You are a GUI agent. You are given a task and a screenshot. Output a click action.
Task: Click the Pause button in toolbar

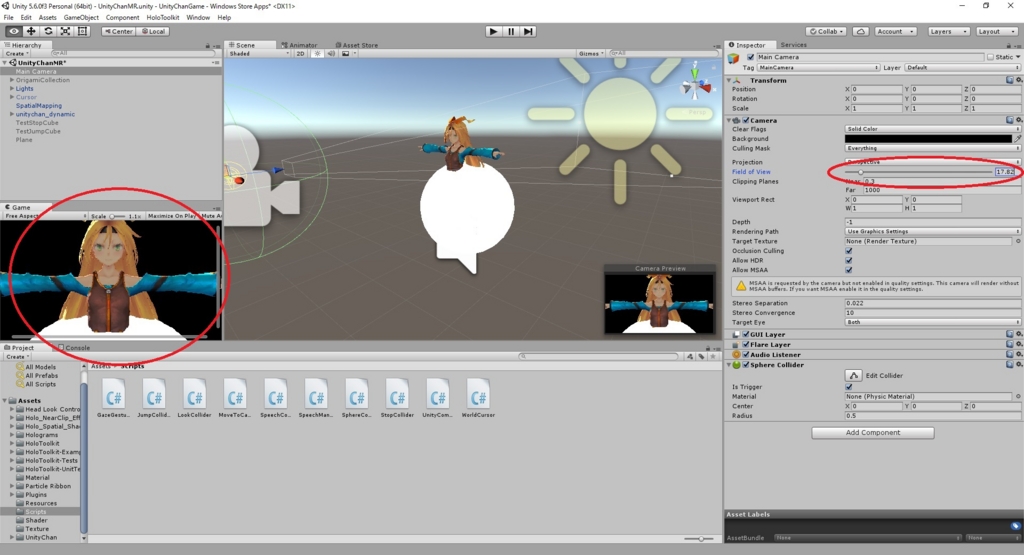511,31
